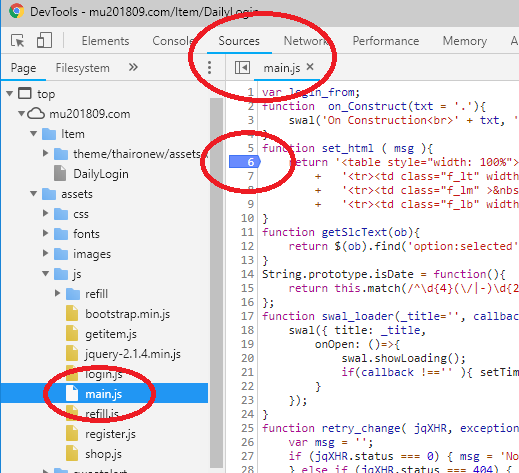Collapse the top frame tree node
The image size is (519, 473).
[x=10, y=94]
